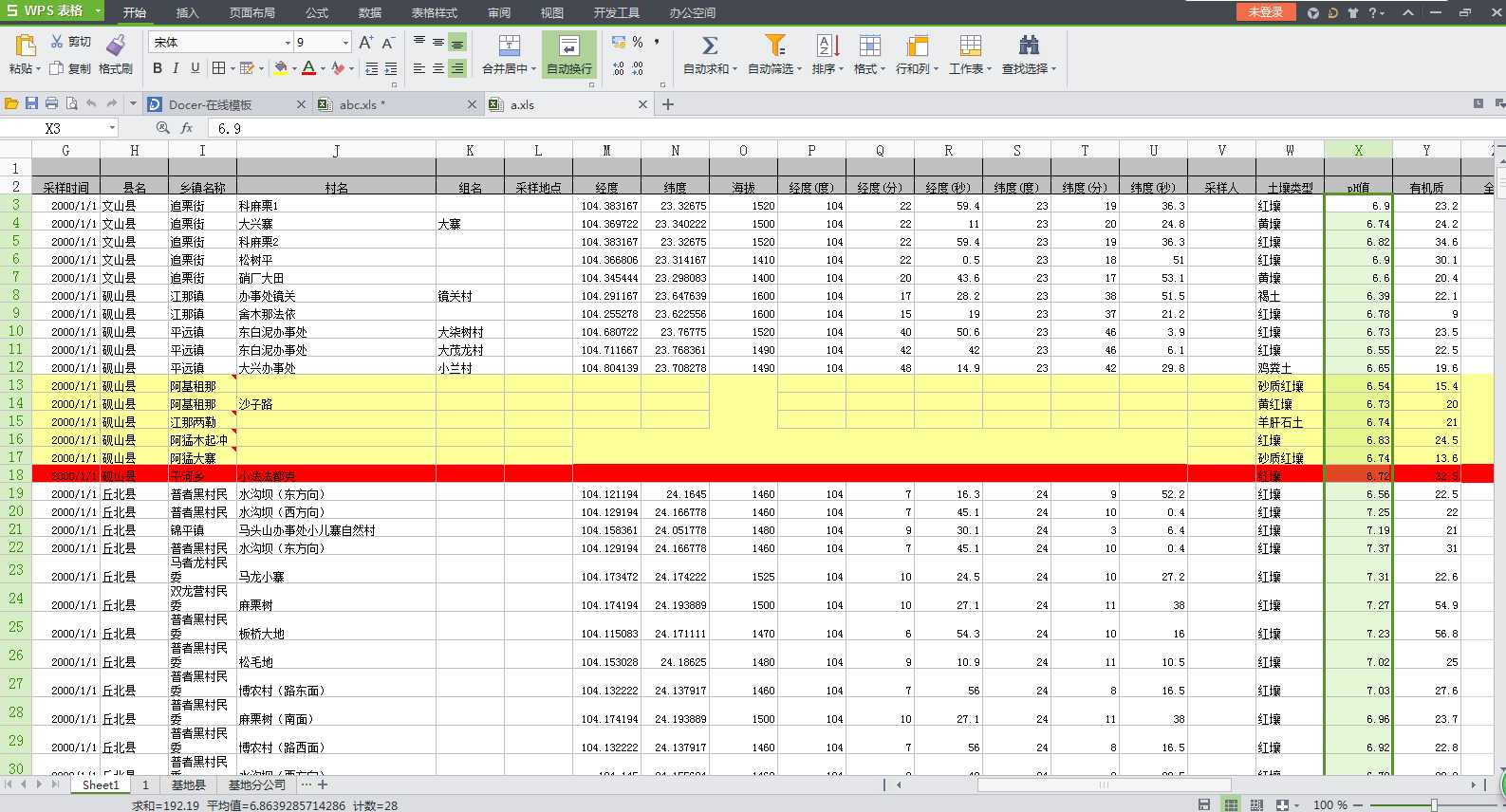Viewport: 1506px width, 812px height.
Task: Expand the 自动求和 dropdown arrow
Action: pos(735,68)
